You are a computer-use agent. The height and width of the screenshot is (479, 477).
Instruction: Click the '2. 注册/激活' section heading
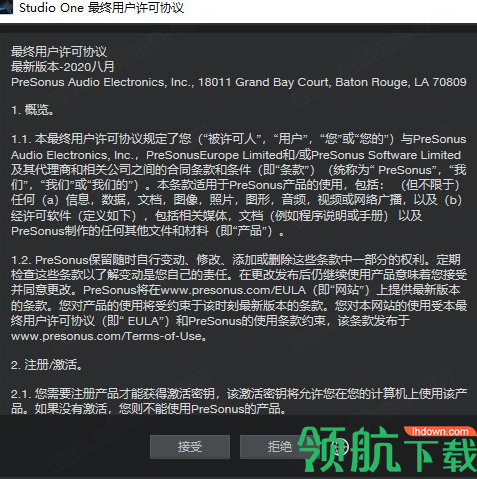(47, 365)
